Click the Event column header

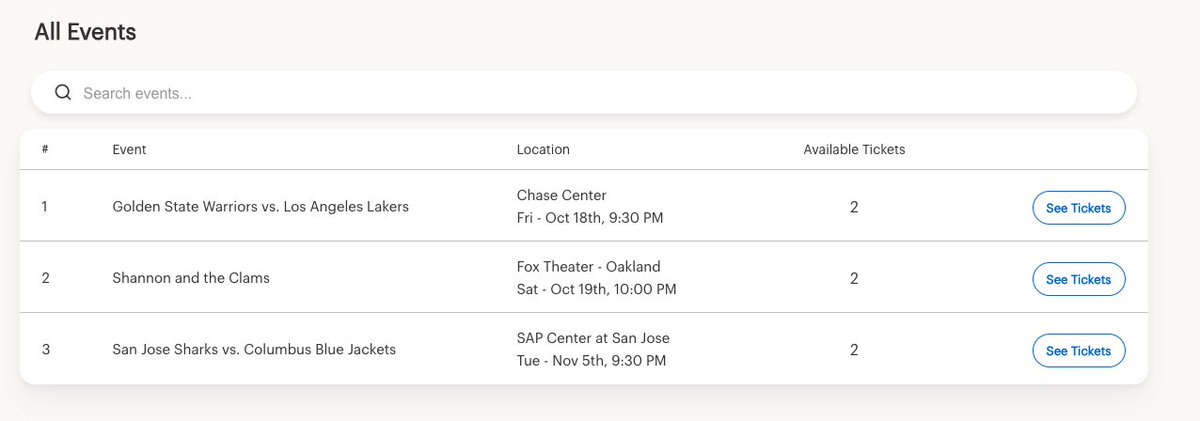[x=129, y=149]
